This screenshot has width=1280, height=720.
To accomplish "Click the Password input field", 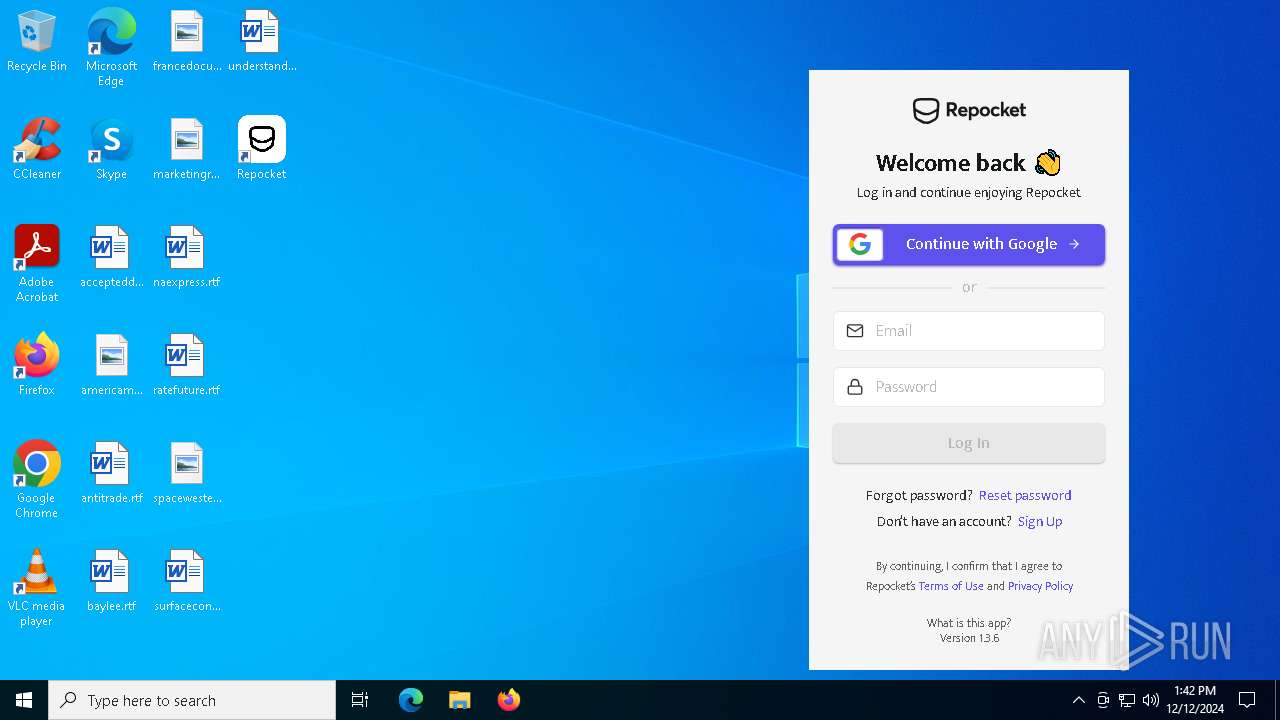I will point(969,387).
